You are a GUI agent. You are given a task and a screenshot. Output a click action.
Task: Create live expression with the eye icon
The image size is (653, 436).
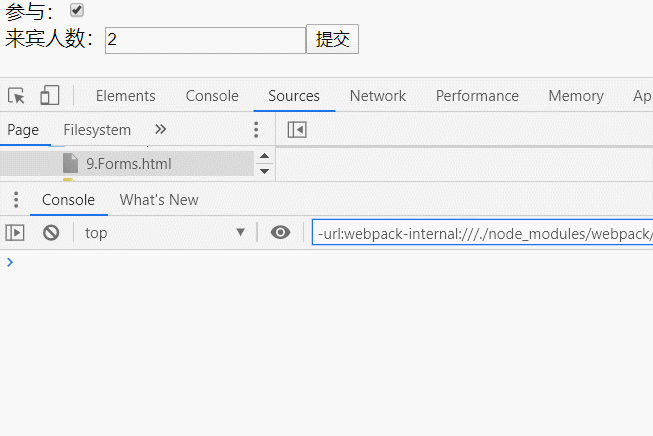280,232
